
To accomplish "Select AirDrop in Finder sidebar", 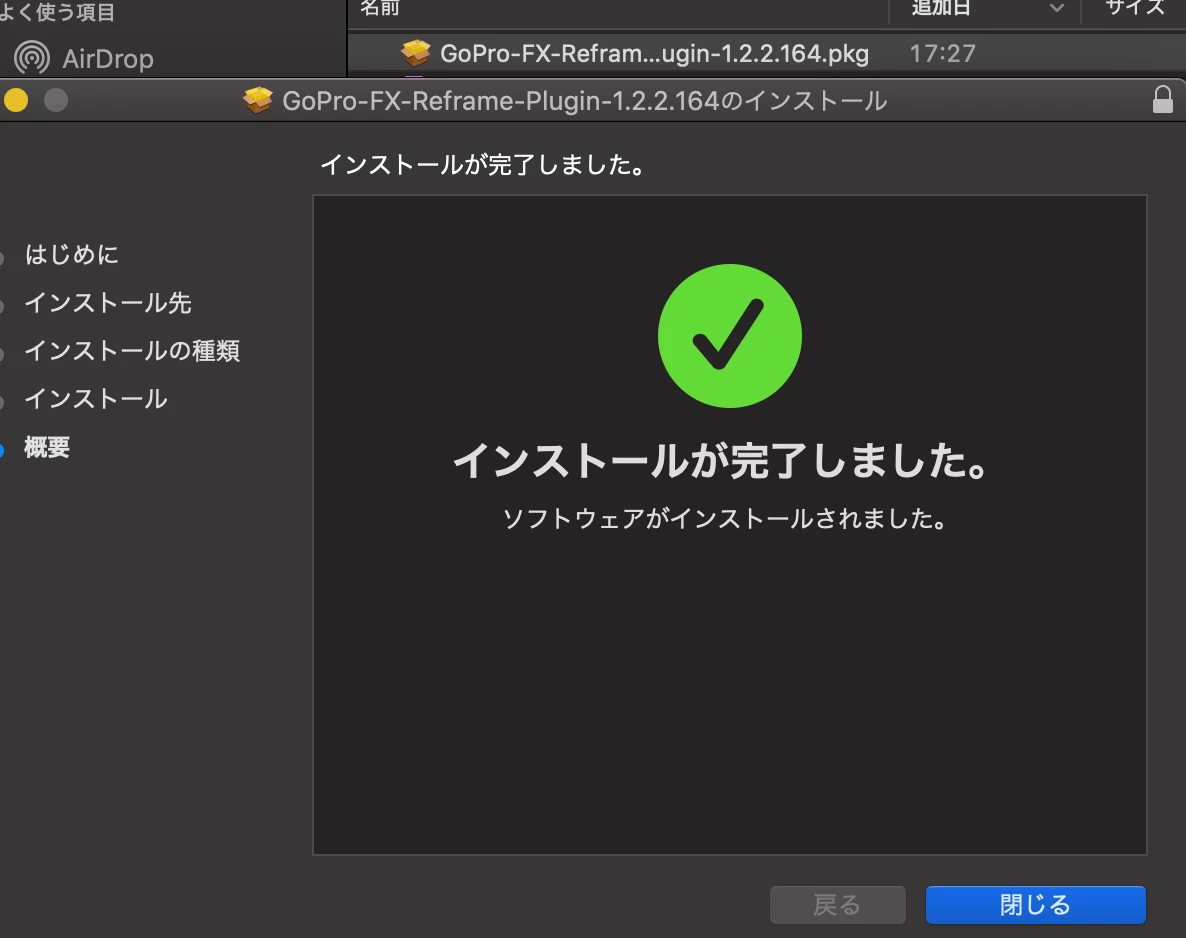I will point(84,58).
